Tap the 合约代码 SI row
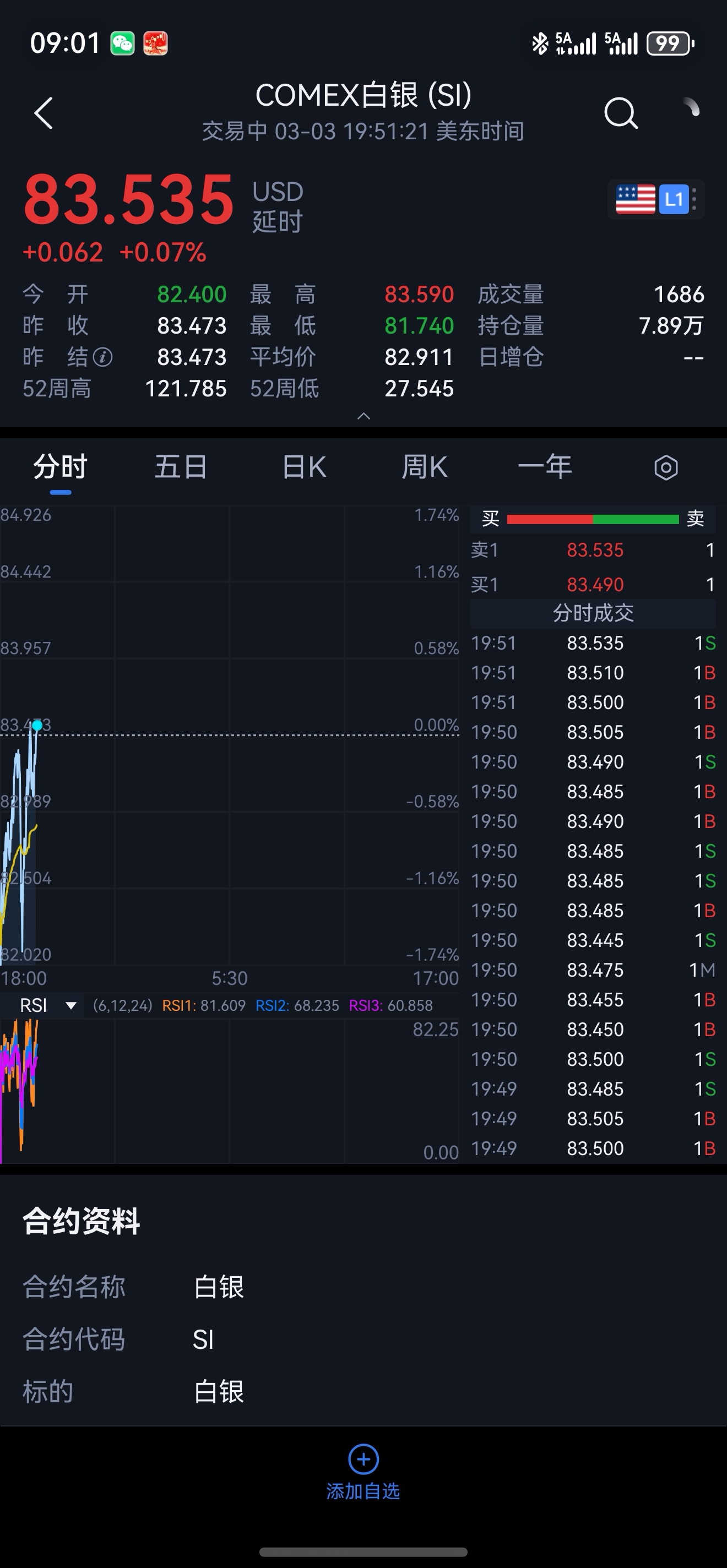The width and height of the screenshot is (727, 1568). 363,1340
